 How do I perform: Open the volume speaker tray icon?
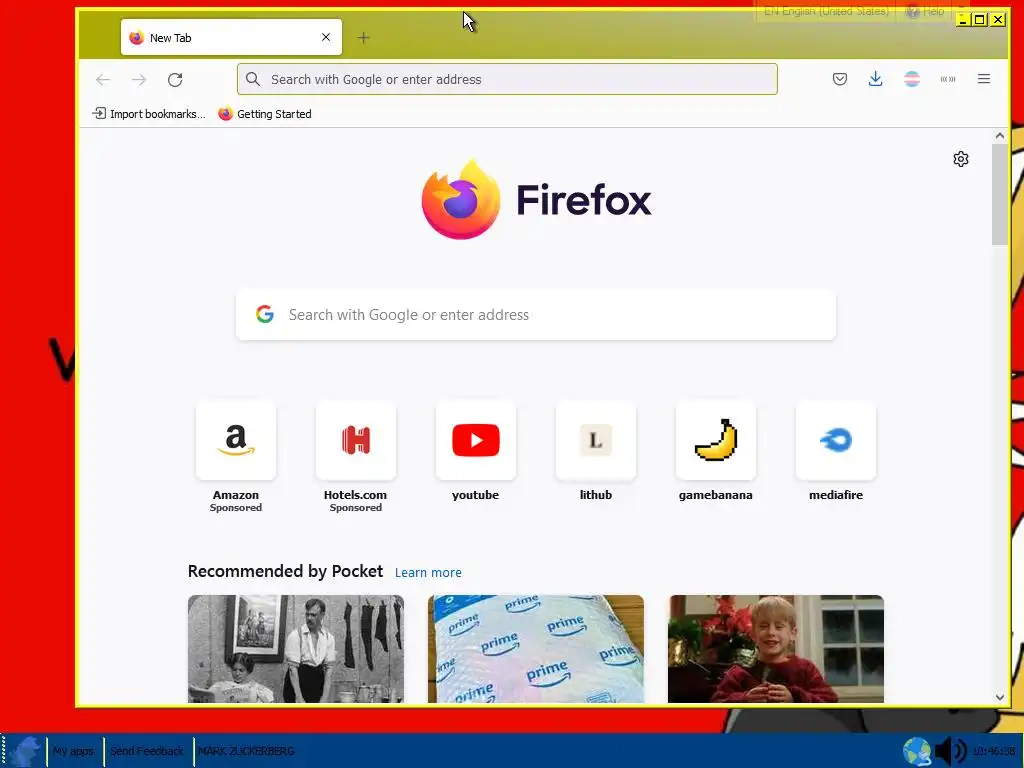(950, 751)
